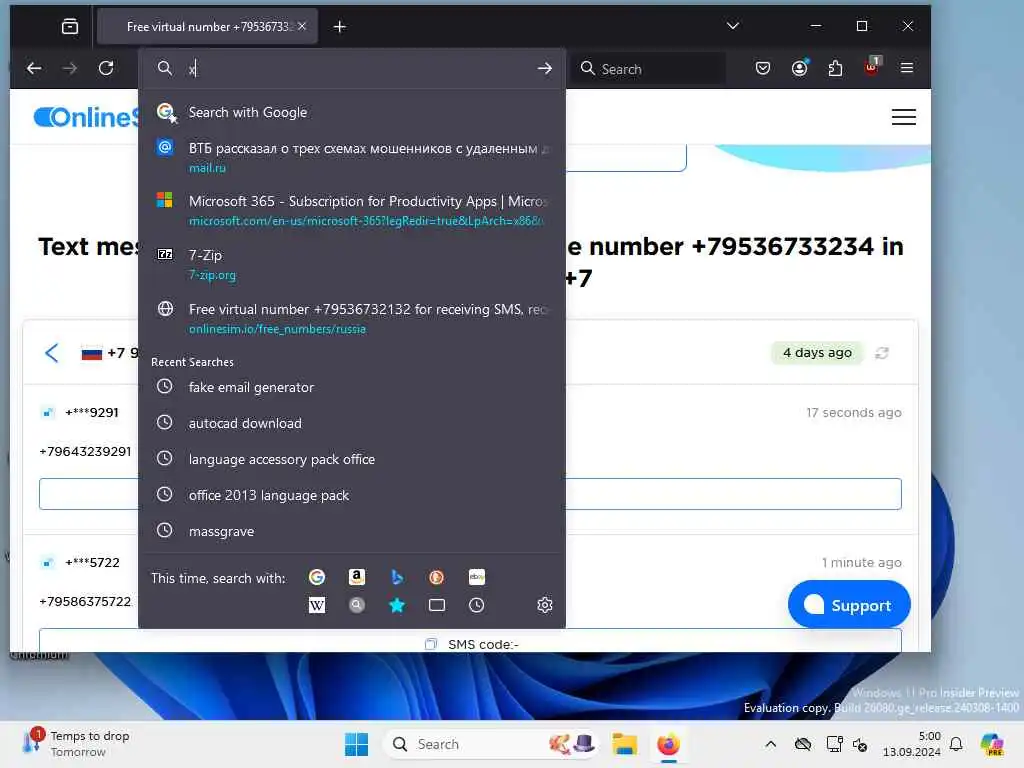Click the toolbar Search box
The width and height of the screenshot is (1024, 768).
[x=648, y=69]
